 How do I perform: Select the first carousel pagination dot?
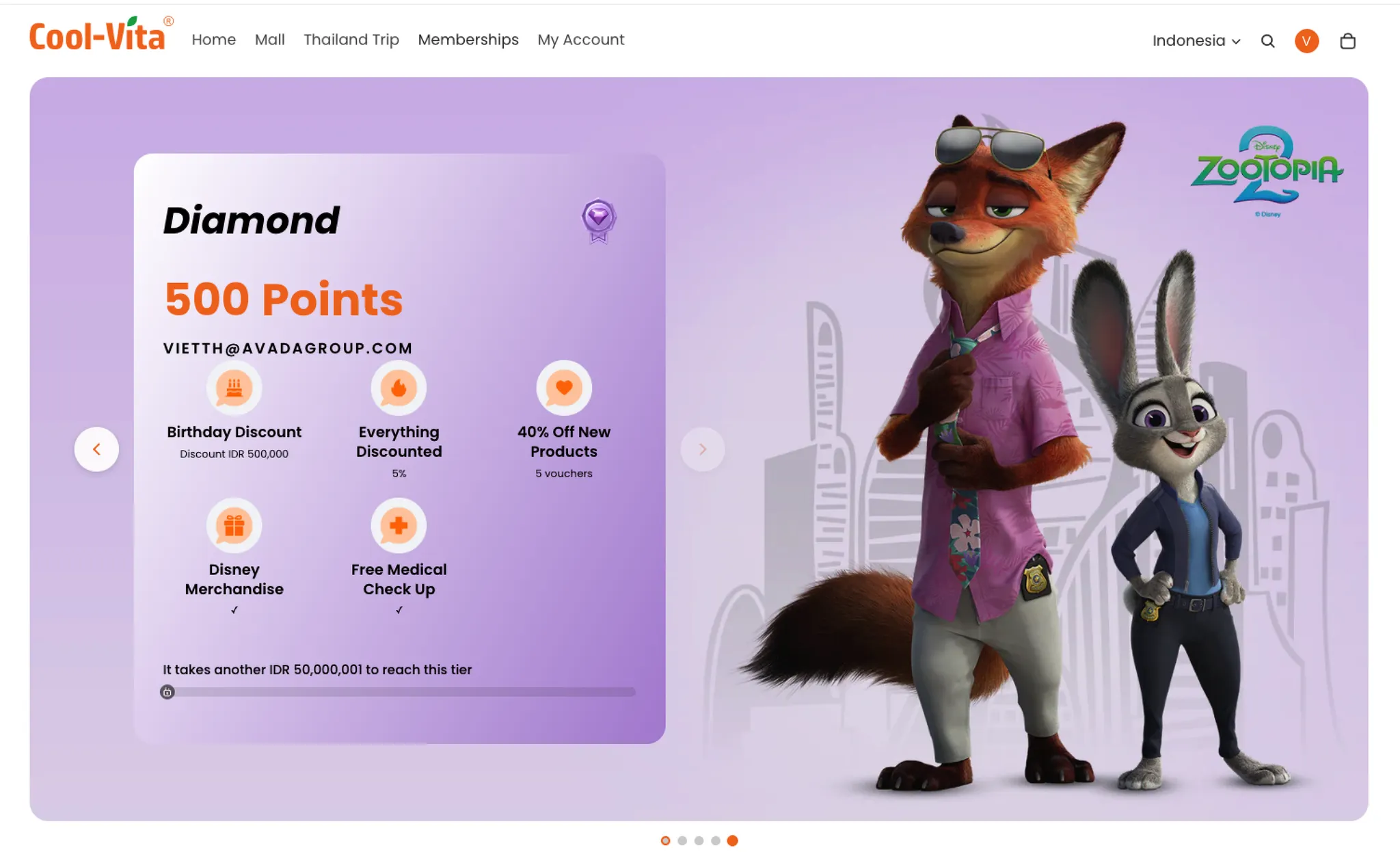coord(665,840)
